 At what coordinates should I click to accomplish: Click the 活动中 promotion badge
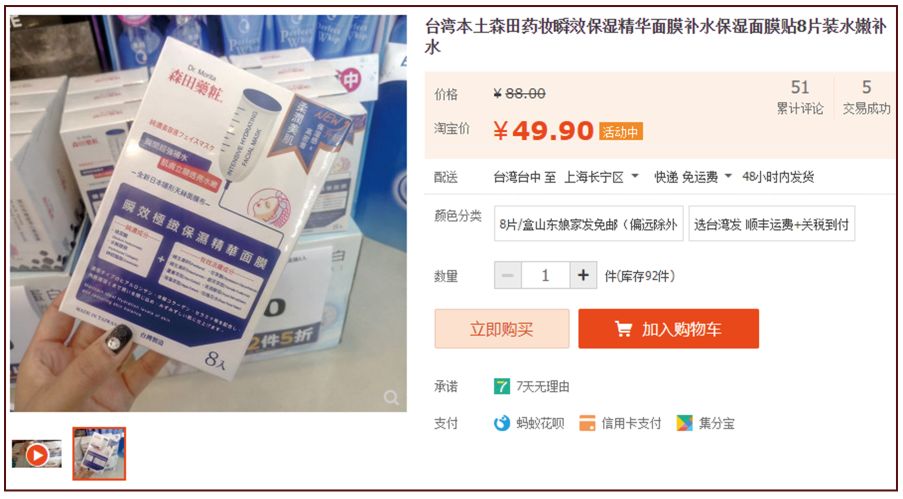tap(620, 132)
